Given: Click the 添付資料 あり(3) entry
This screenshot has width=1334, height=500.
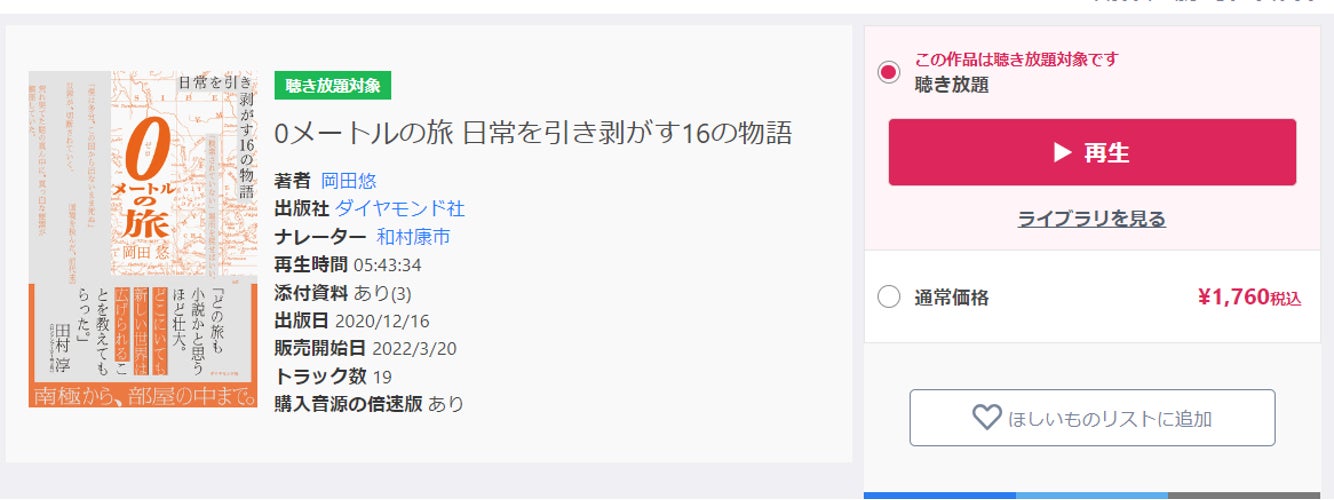Looking at the screenshot, I should pos(343,293).
